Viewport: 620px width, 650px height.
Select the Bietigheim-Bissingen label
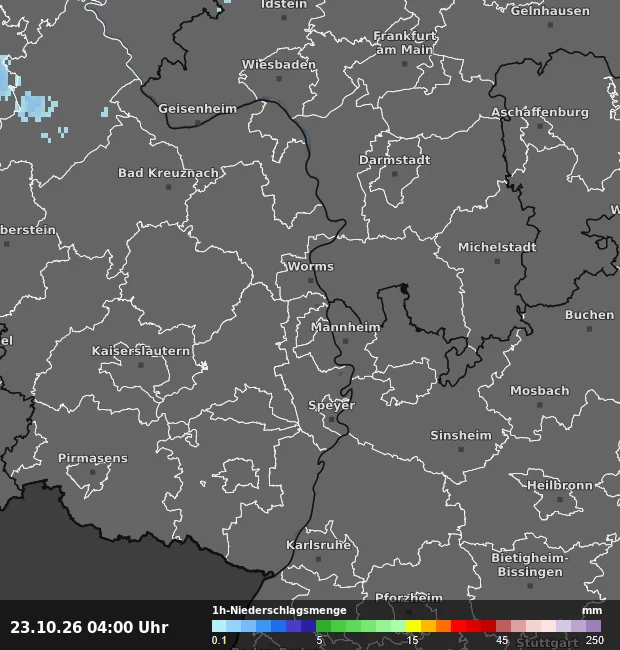click(530, 565)
